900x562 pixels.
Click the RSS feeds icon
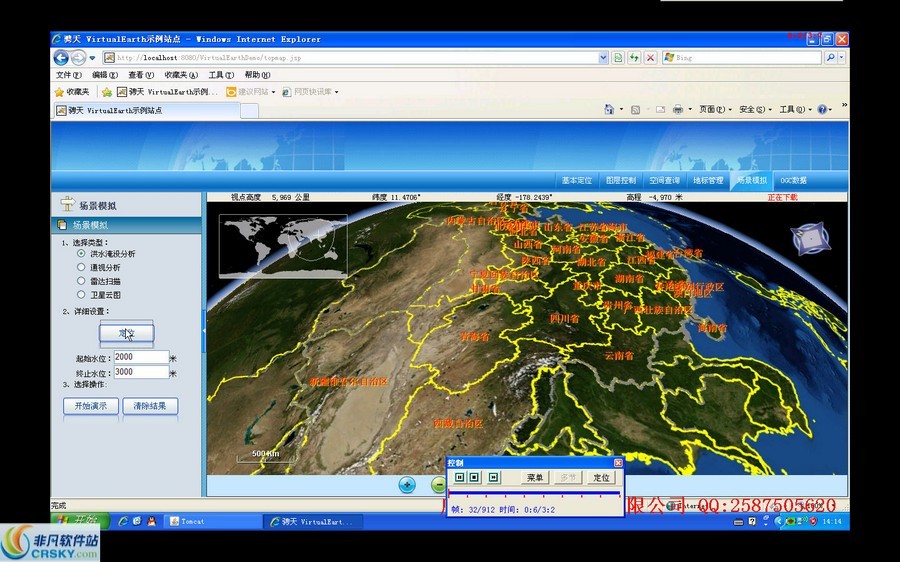(x=635, y=110)
